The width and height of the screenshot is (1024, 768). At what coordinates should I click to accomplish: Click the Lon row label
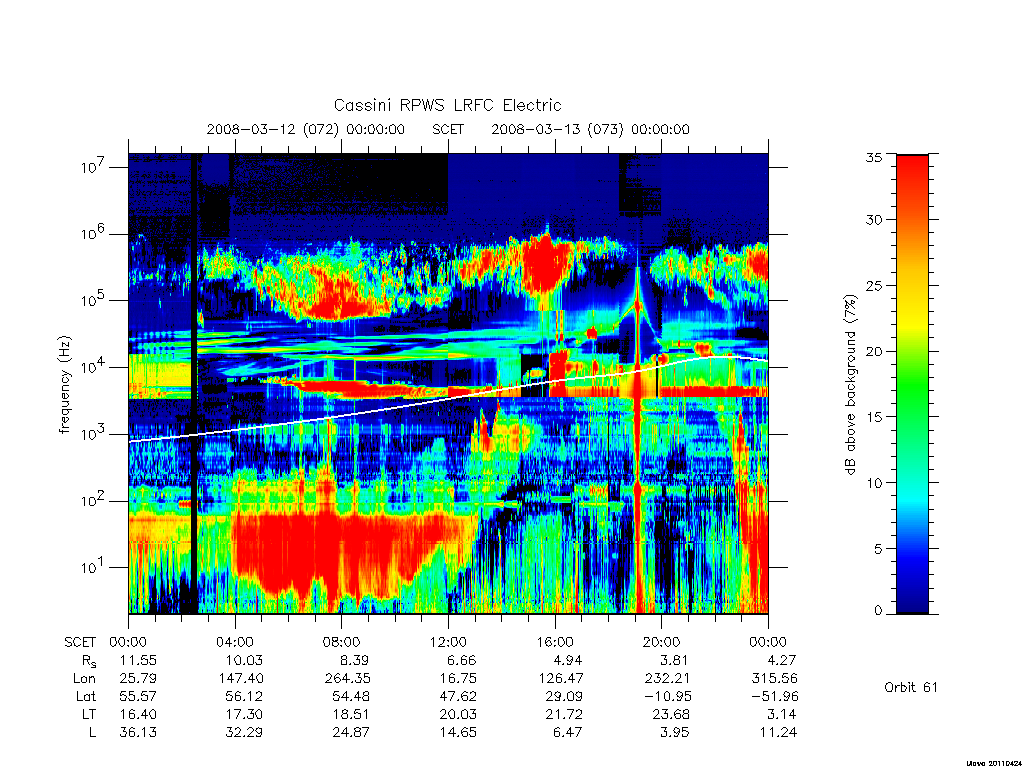(x=84, y=679)
